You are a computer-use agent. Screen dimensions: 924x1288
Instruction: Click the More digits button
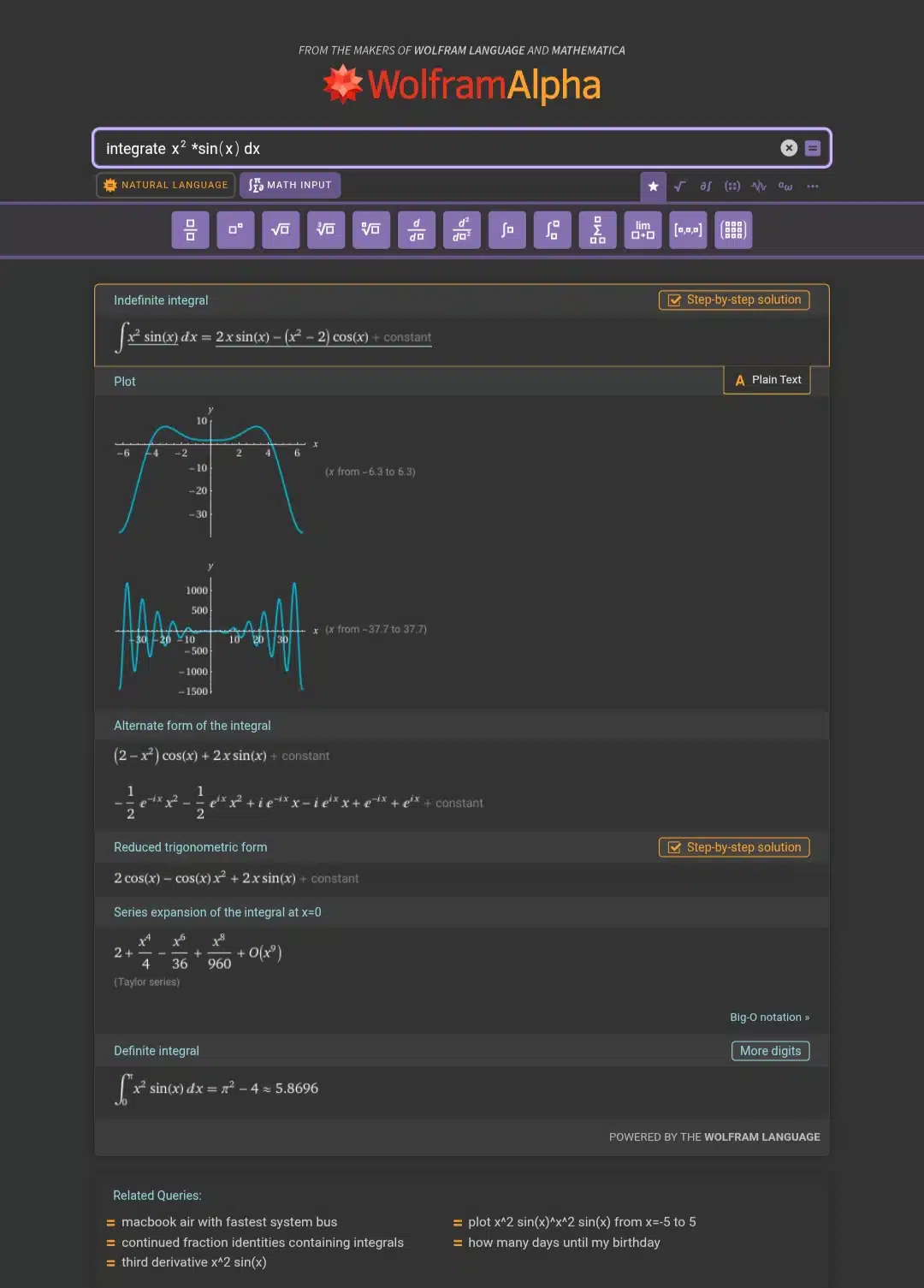(x=770, y=1051)
